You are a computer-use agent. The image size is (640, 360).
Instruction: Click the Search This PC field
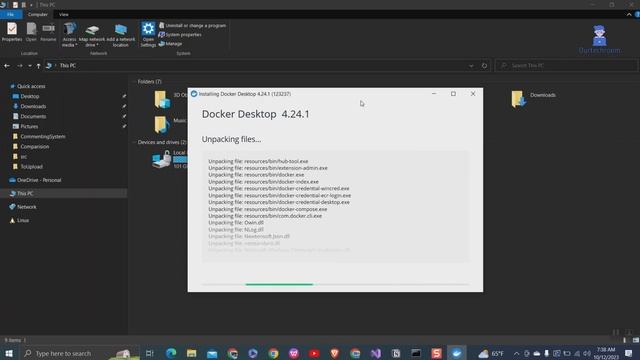[566, 66]
